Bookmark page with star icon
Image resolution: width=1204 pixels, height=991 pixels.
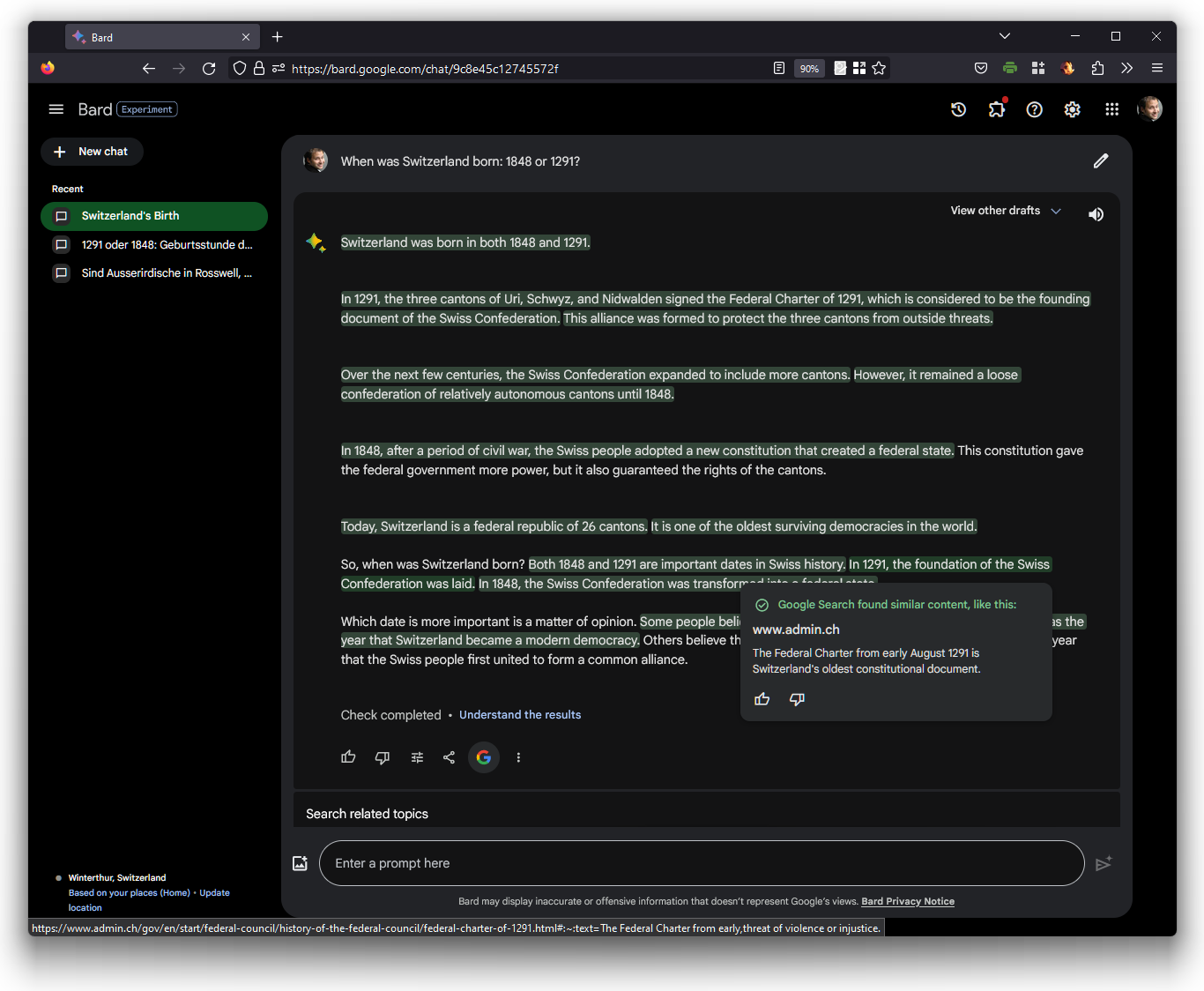879,69
